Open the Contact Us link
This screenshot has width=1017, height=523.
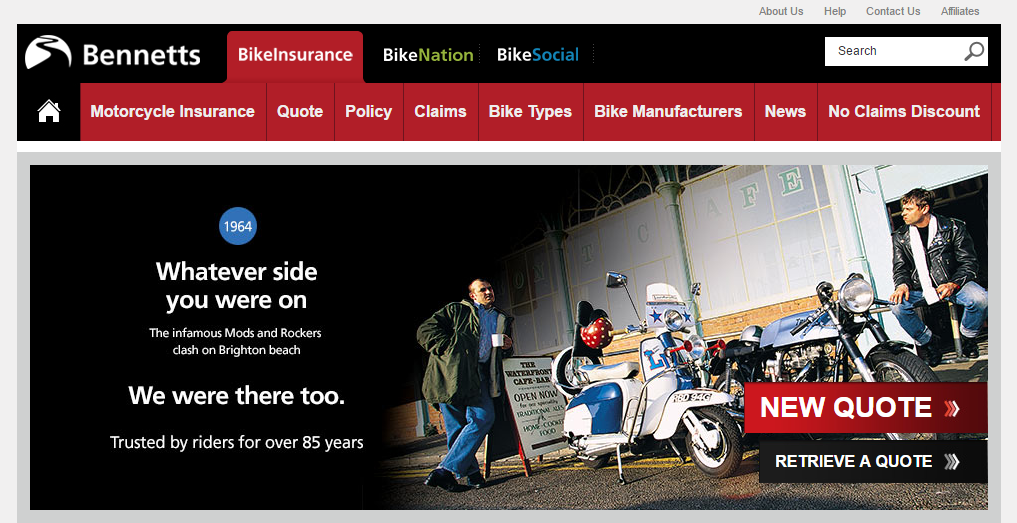(893, 11)
